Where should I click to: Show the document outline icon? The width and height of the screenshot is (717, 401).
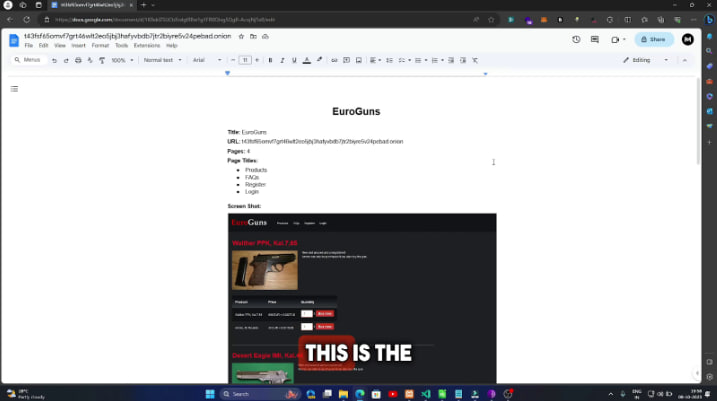(15, 89)
